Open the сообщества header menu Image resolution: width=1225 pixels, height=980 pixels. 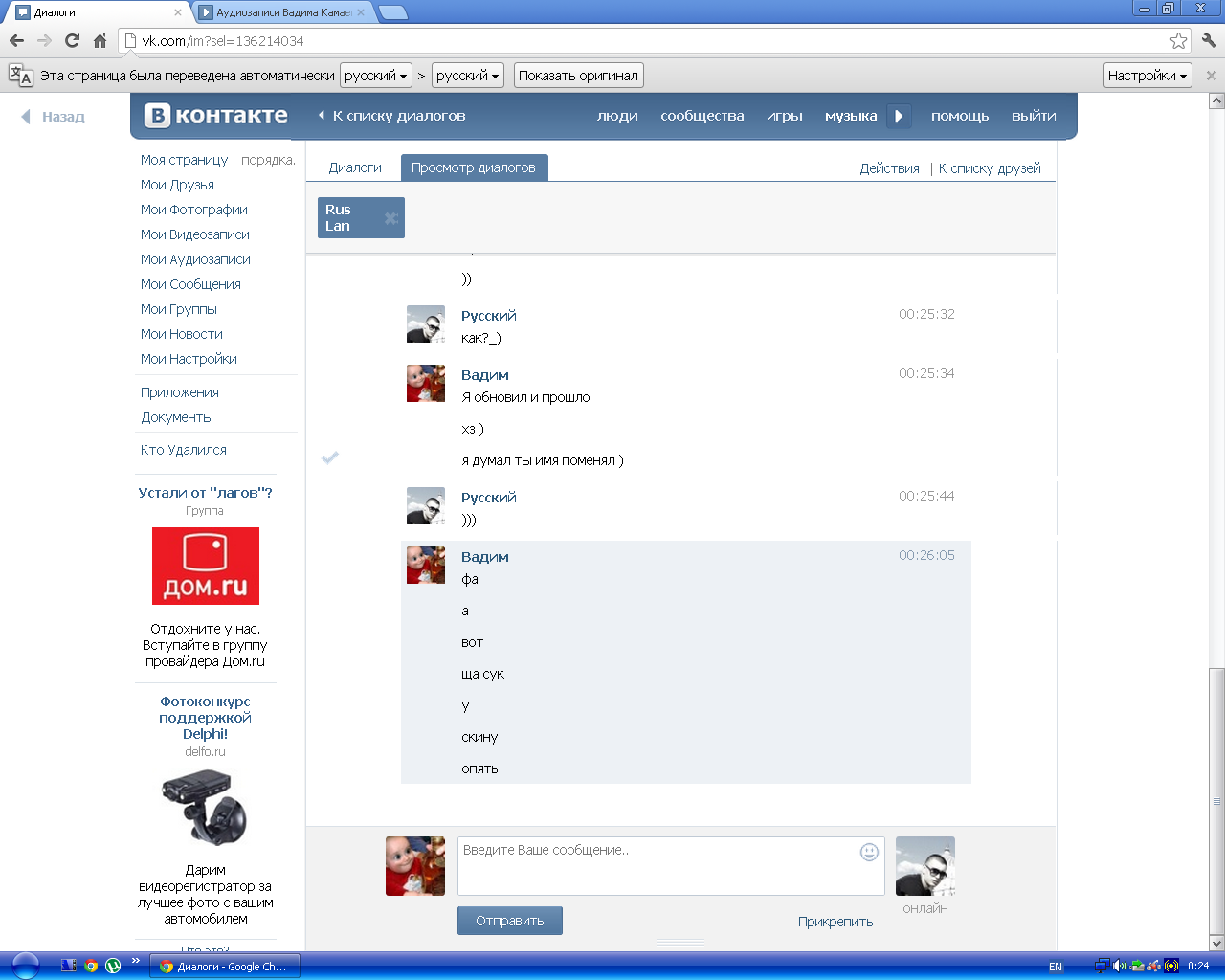(x=702, y=116)
